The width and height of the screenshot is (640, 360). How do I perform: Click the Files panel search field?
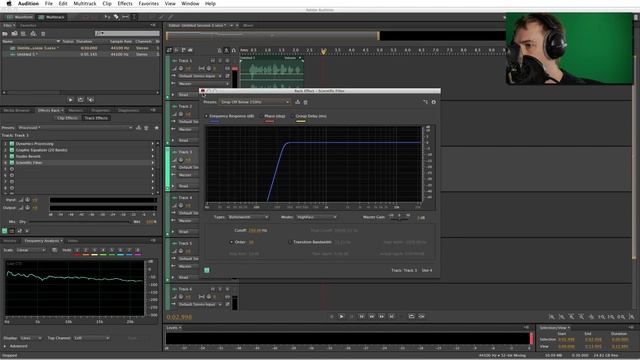(127, 33)
